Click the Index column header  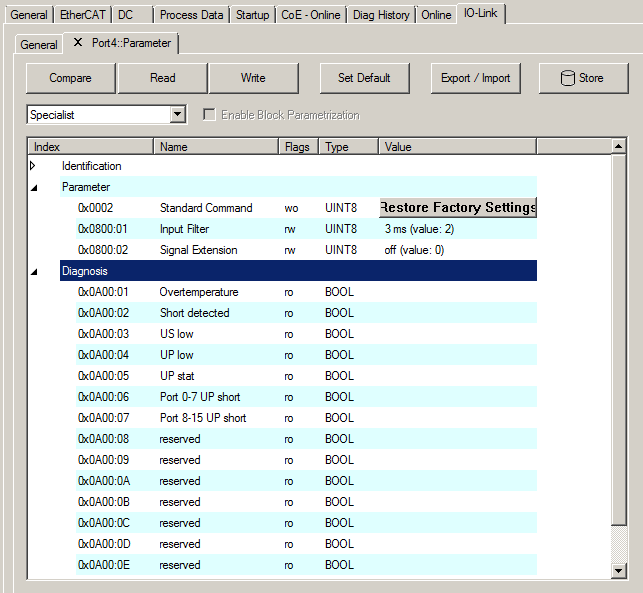91,147
